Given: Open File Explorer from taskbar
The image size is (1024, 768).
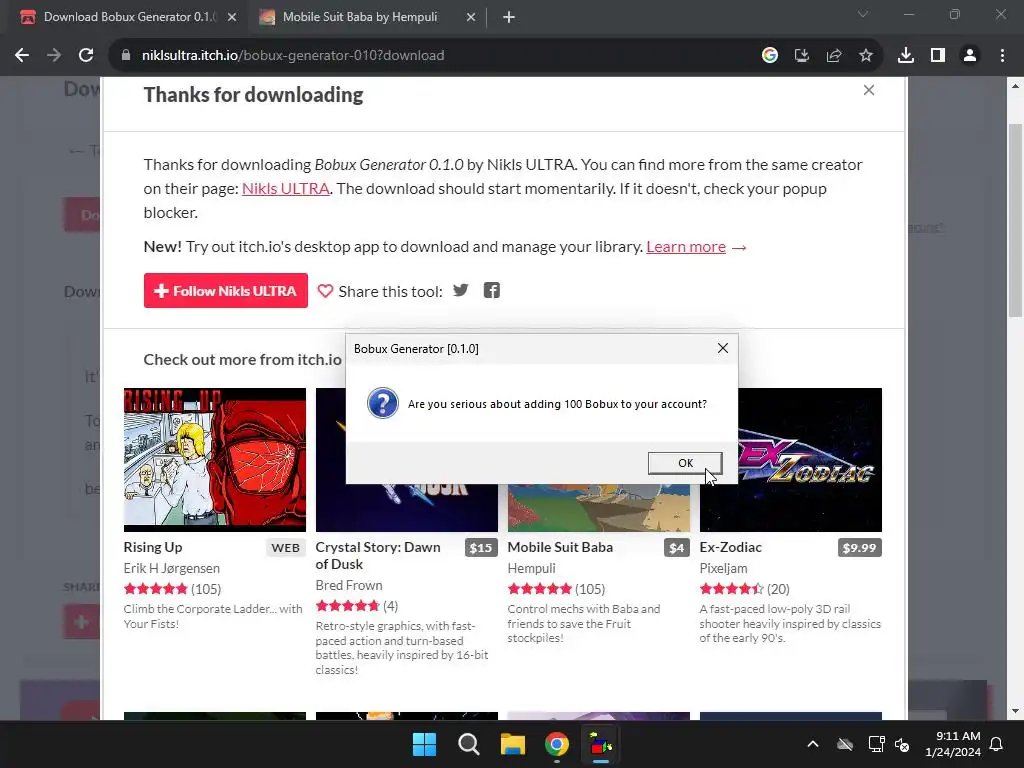Looking at the screenshot, I should click(513, 744).
